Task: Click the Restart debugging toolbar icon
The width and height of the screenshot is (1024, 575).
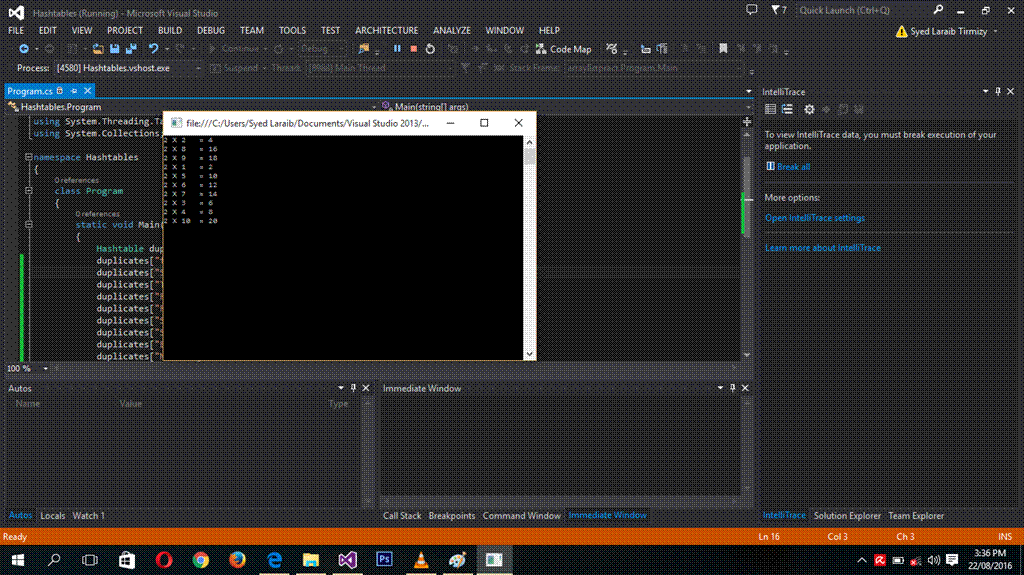Action: pyautogui.click(x=430, y=48)
